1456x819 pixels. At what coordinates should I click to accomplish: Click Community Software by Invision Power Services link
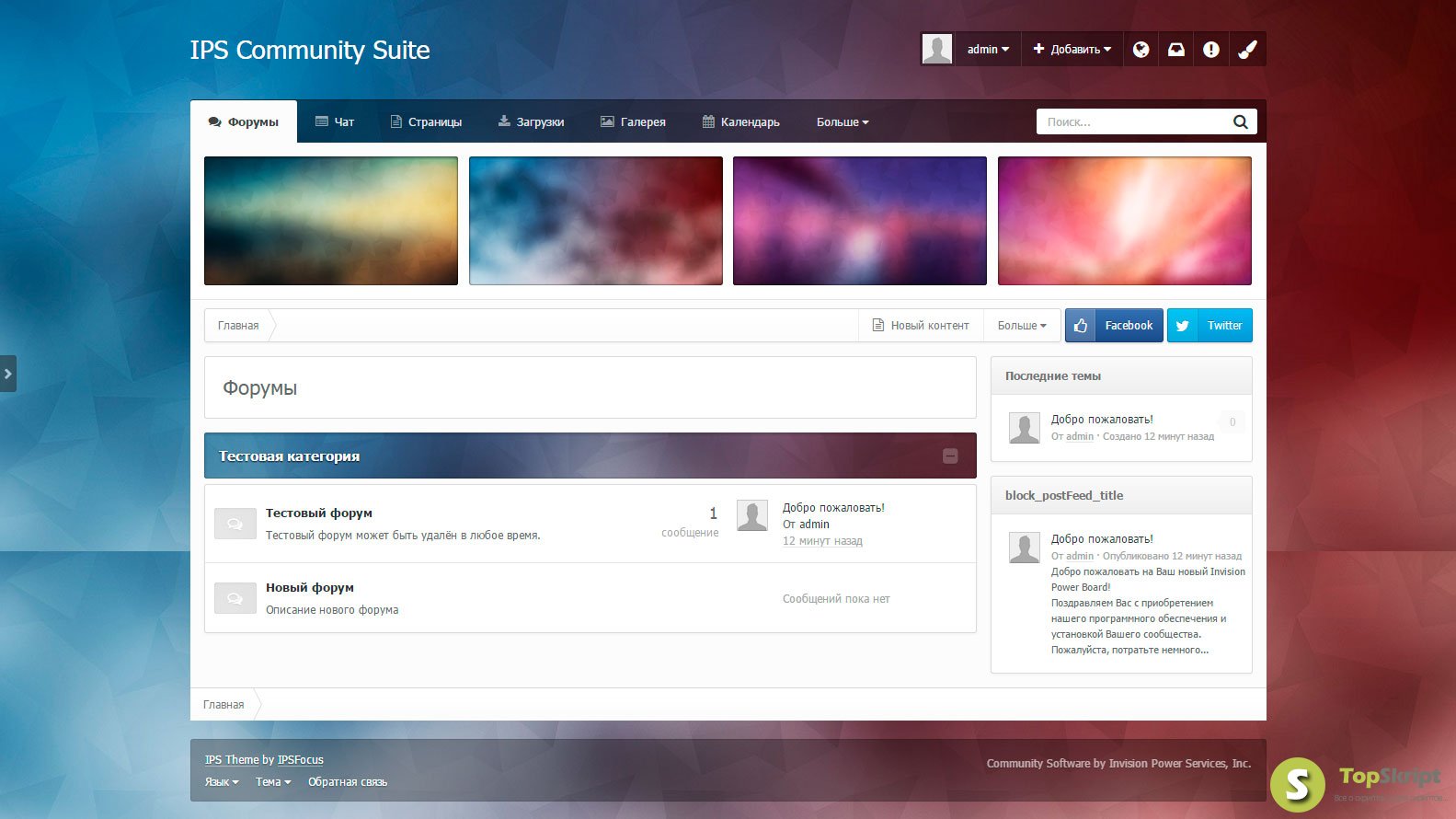pyautogui.click(x=1118, y=764)
